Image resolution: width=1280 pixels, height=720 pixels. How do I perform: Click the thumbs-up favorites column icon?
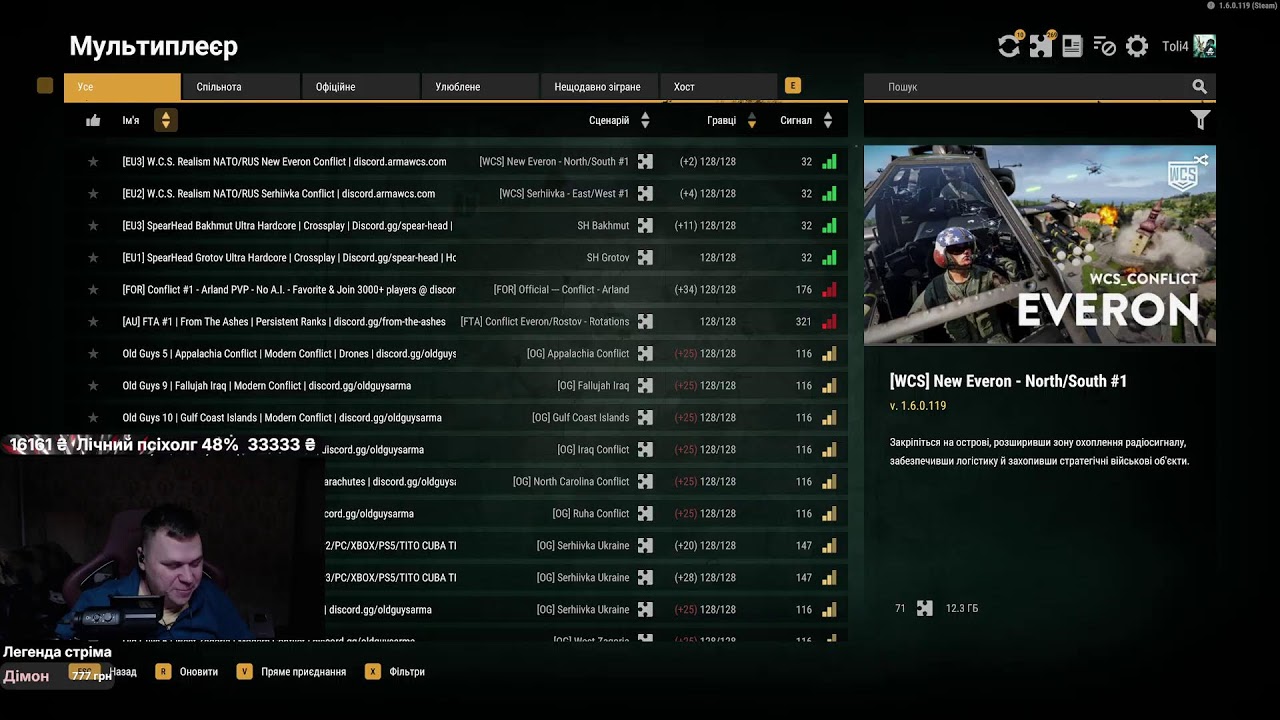(x=93, y=120)
